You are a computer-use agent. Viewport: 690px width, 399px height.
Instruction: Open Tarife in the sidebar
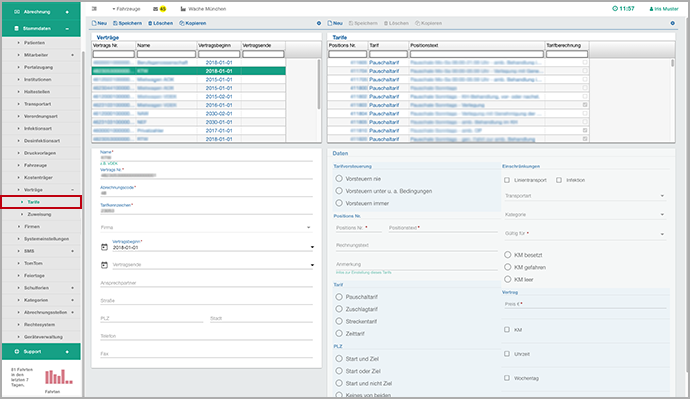(33, 202)
